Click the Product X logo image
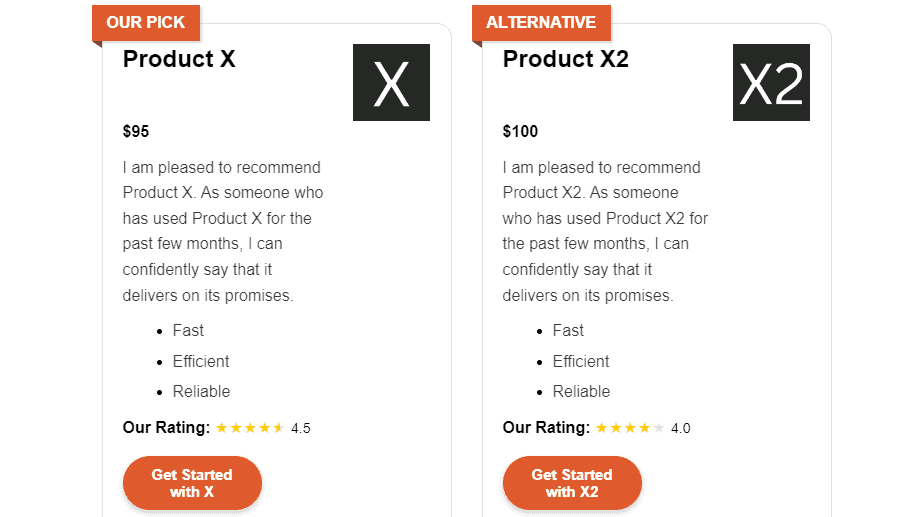The image size is (918, 517). click(x=391, y=83)
